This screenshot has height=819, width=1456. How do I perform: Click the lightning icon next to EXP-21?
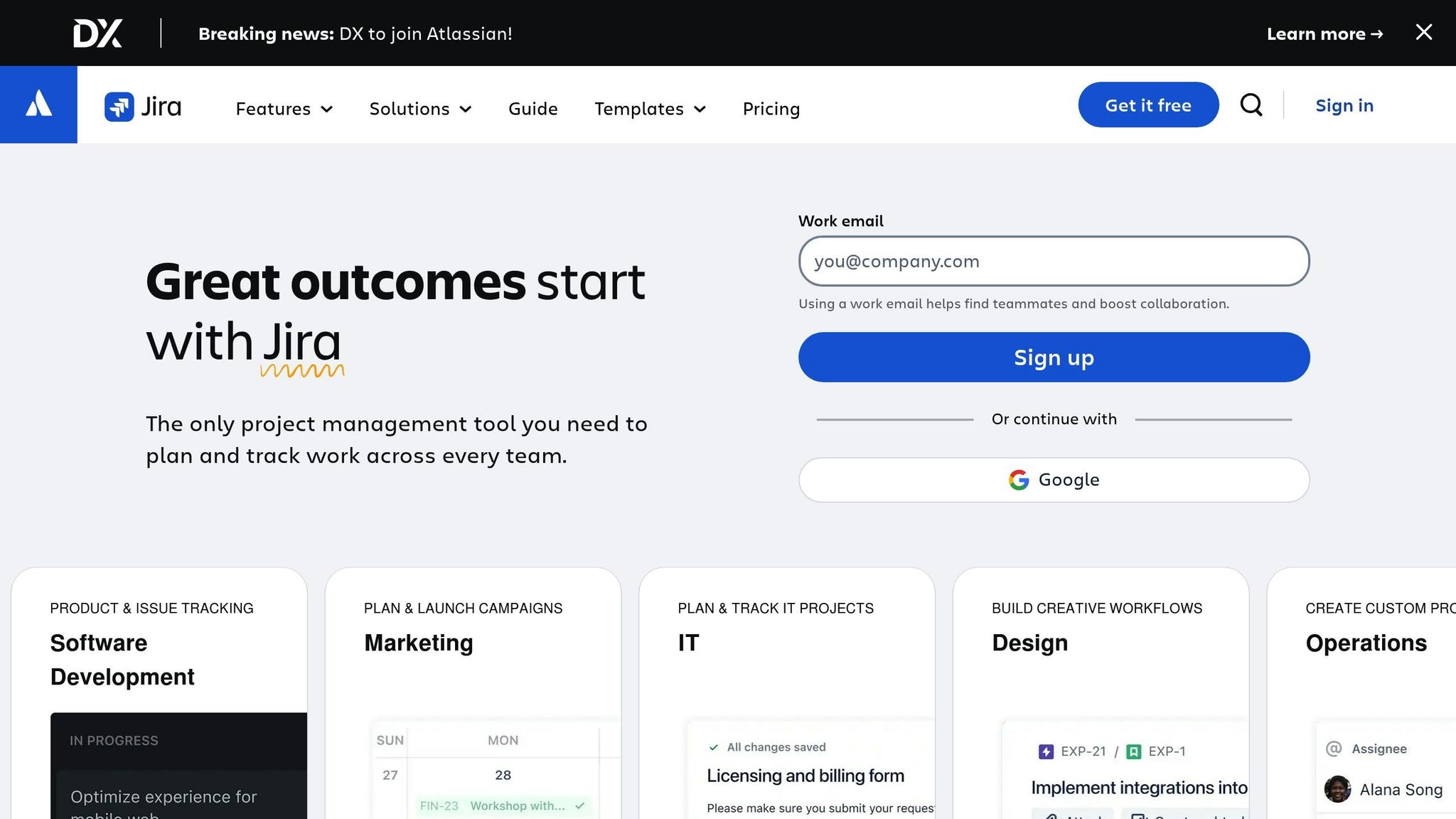coord(1046,751)
